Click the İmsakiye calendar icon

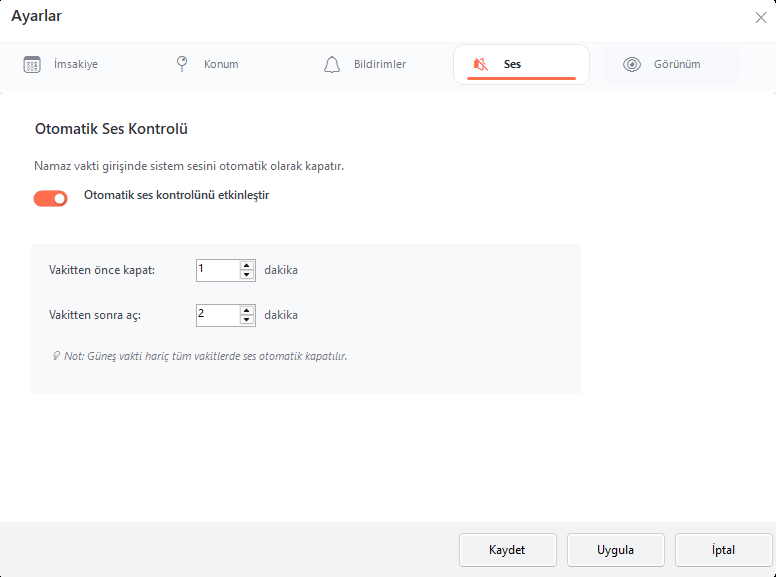[32, 64]
